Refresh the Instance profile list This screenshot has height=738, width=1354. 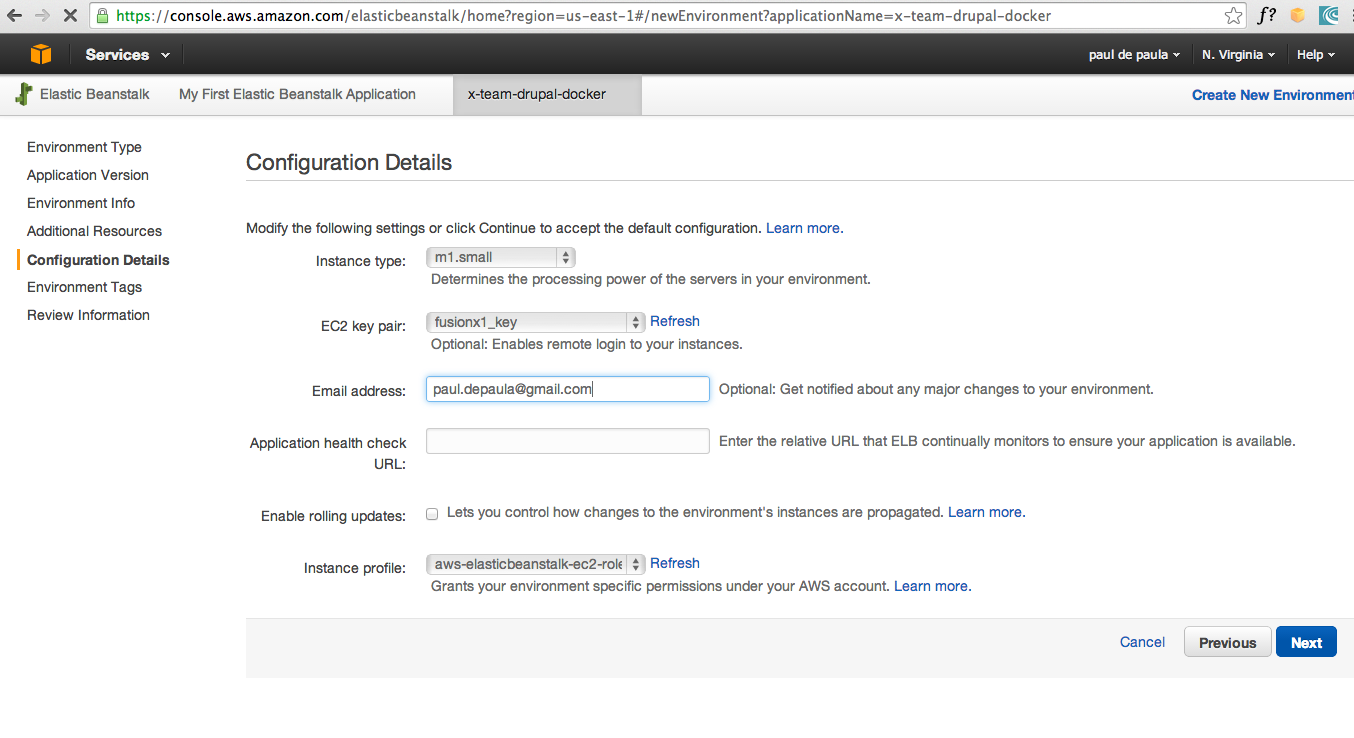[x=675, y=563]
